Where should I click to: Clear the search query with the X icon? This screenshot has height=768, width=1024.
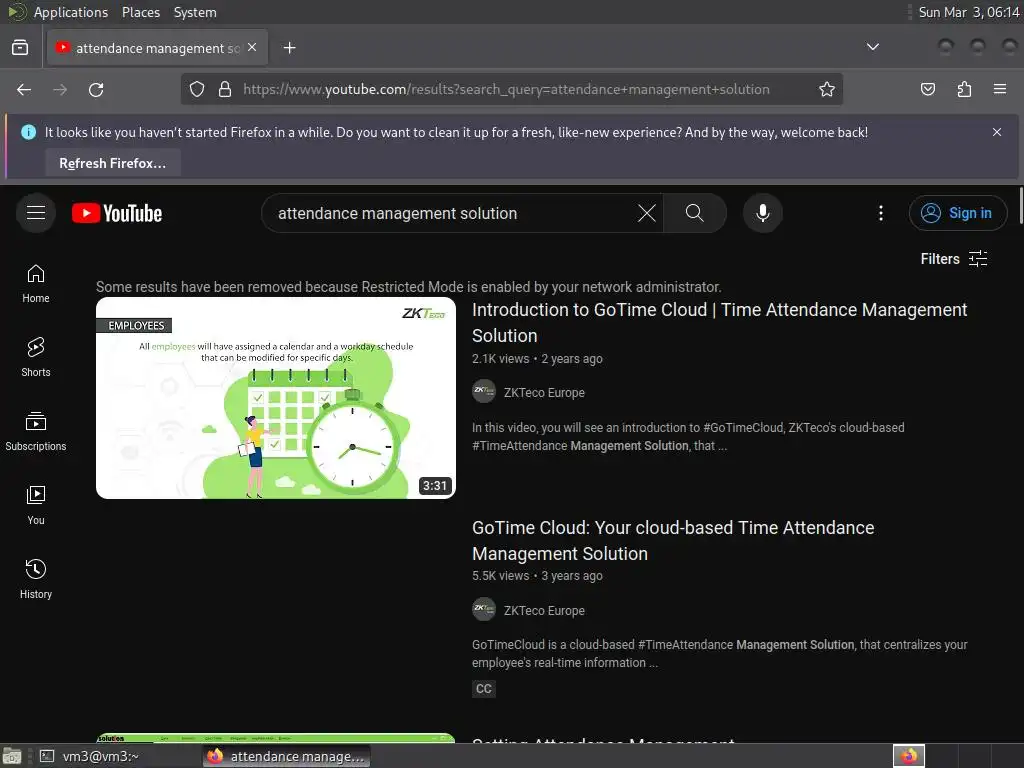[647, 213]
